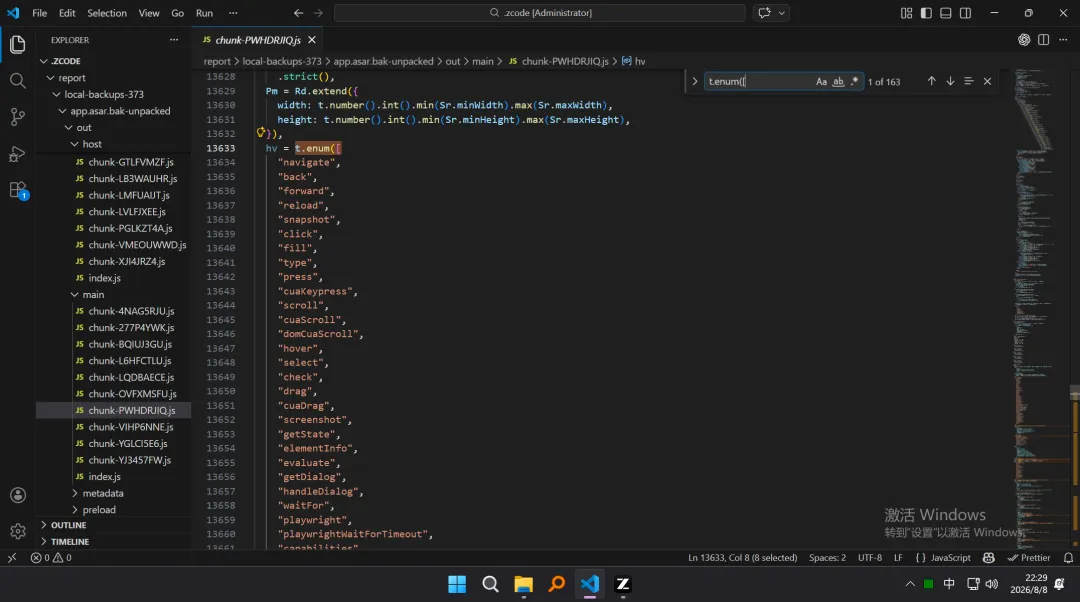Open the chat dropdown arrow in title bar

[x=782, y=12]
